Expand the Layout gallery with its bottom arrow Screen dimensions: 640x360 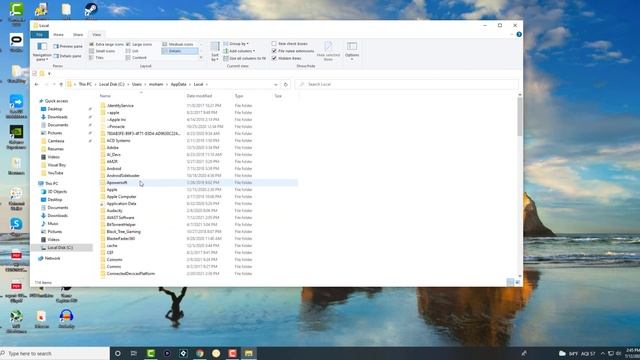[x=201, y=58]
